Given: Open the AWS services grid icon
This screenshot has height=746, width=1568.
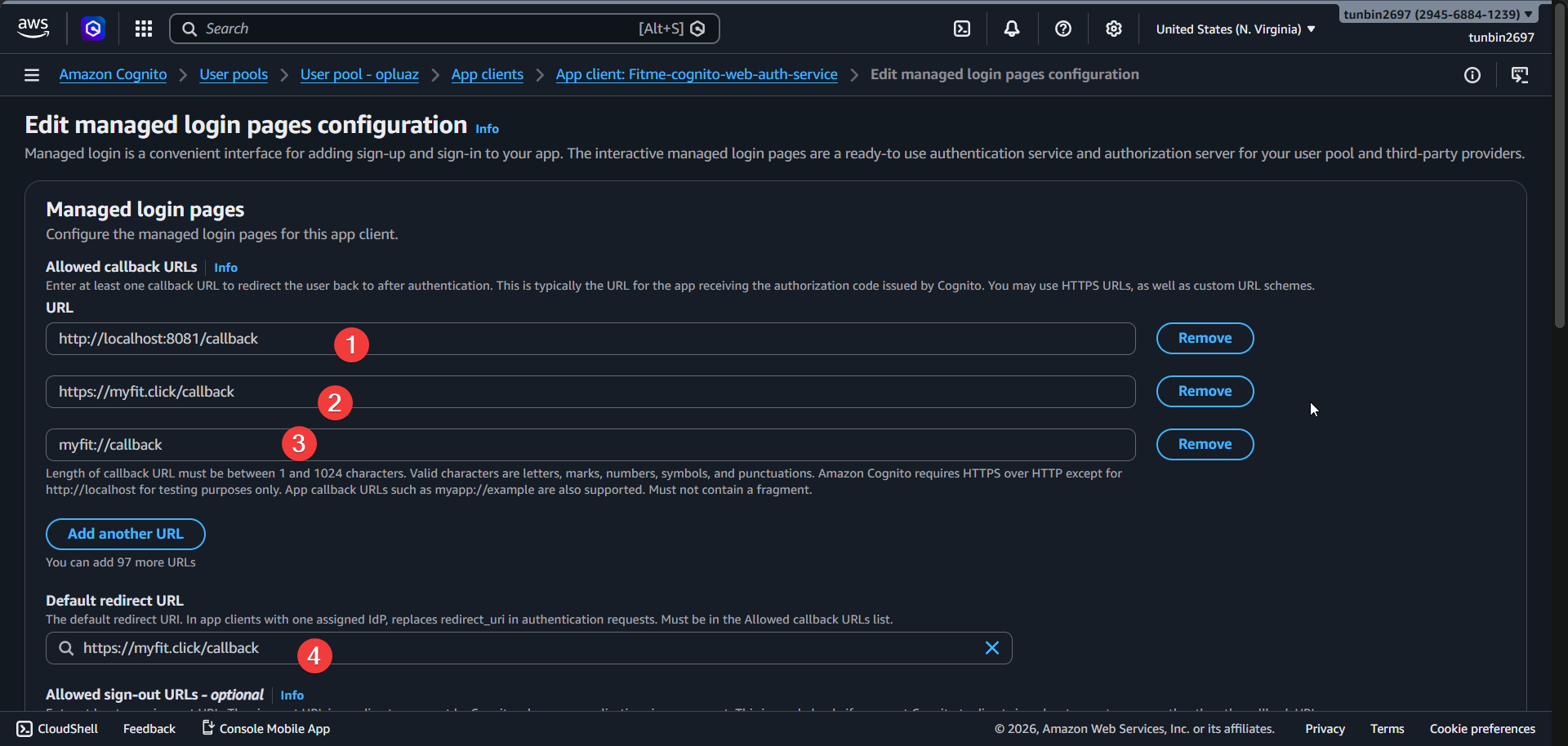Looking at the screenshot, I should tap(143, 29).
